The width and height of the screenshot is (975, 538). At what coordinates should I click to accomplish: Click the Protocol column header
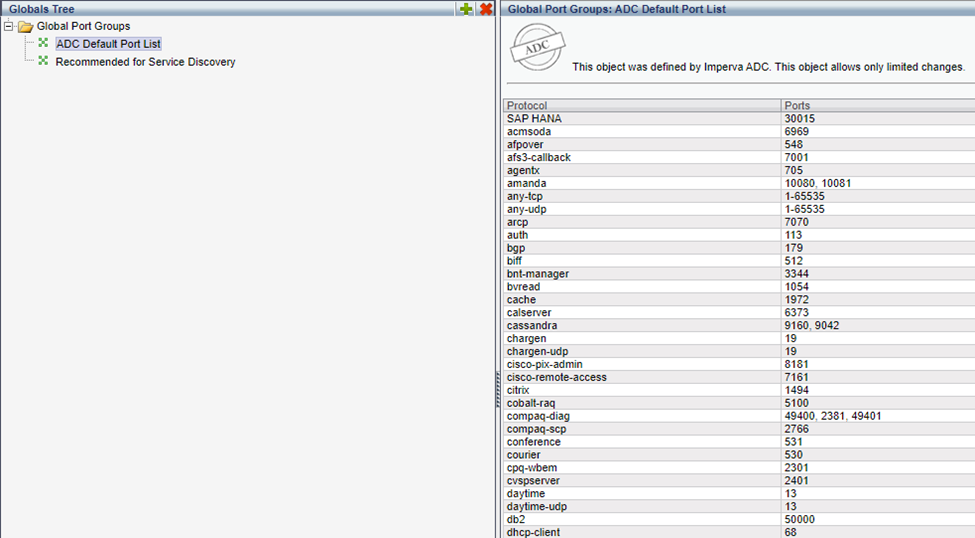coord(642,105)
